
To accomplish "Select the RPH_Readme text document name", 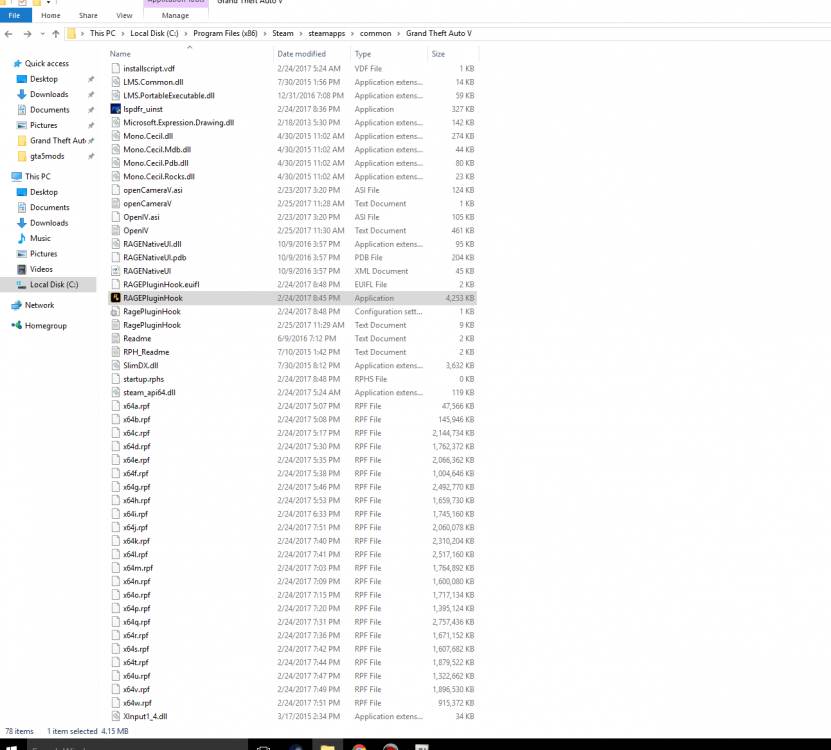I will coord(146,352).
